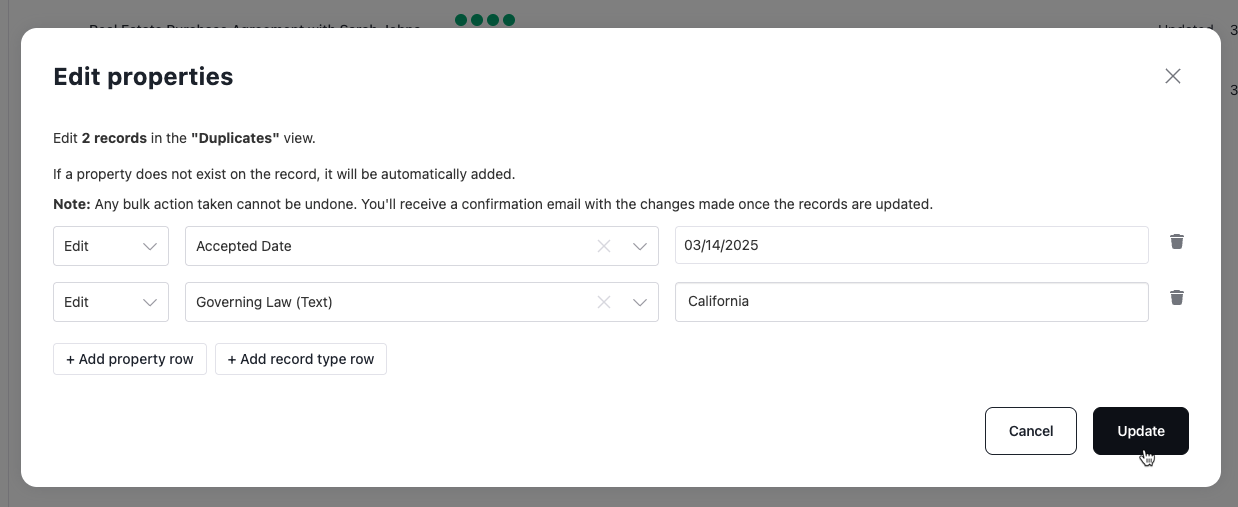The height and width of the screenshot is (507, 1238).
Task: Delete the Governing Law property row
Action: tap(1177, 297)
